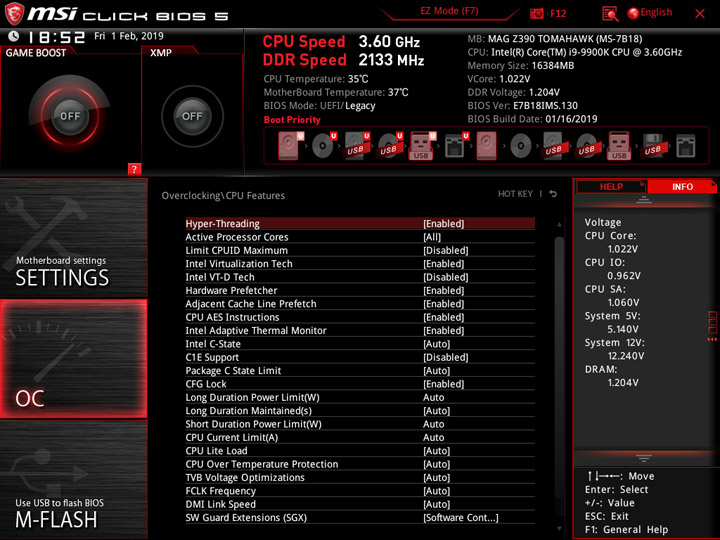Select the legacy CD/DVD boot icon without U badge

click(521, 146)
